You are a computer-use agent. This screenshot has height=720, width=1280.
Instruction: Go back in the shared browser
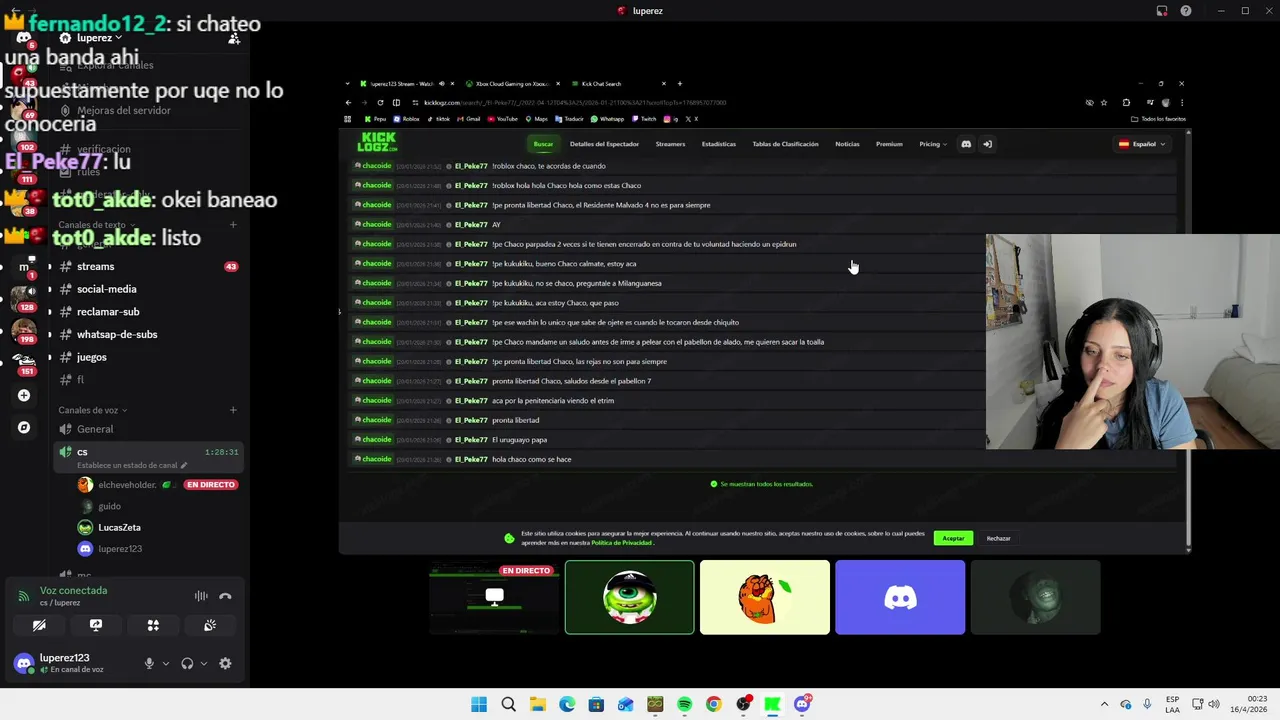coord(348,102)
